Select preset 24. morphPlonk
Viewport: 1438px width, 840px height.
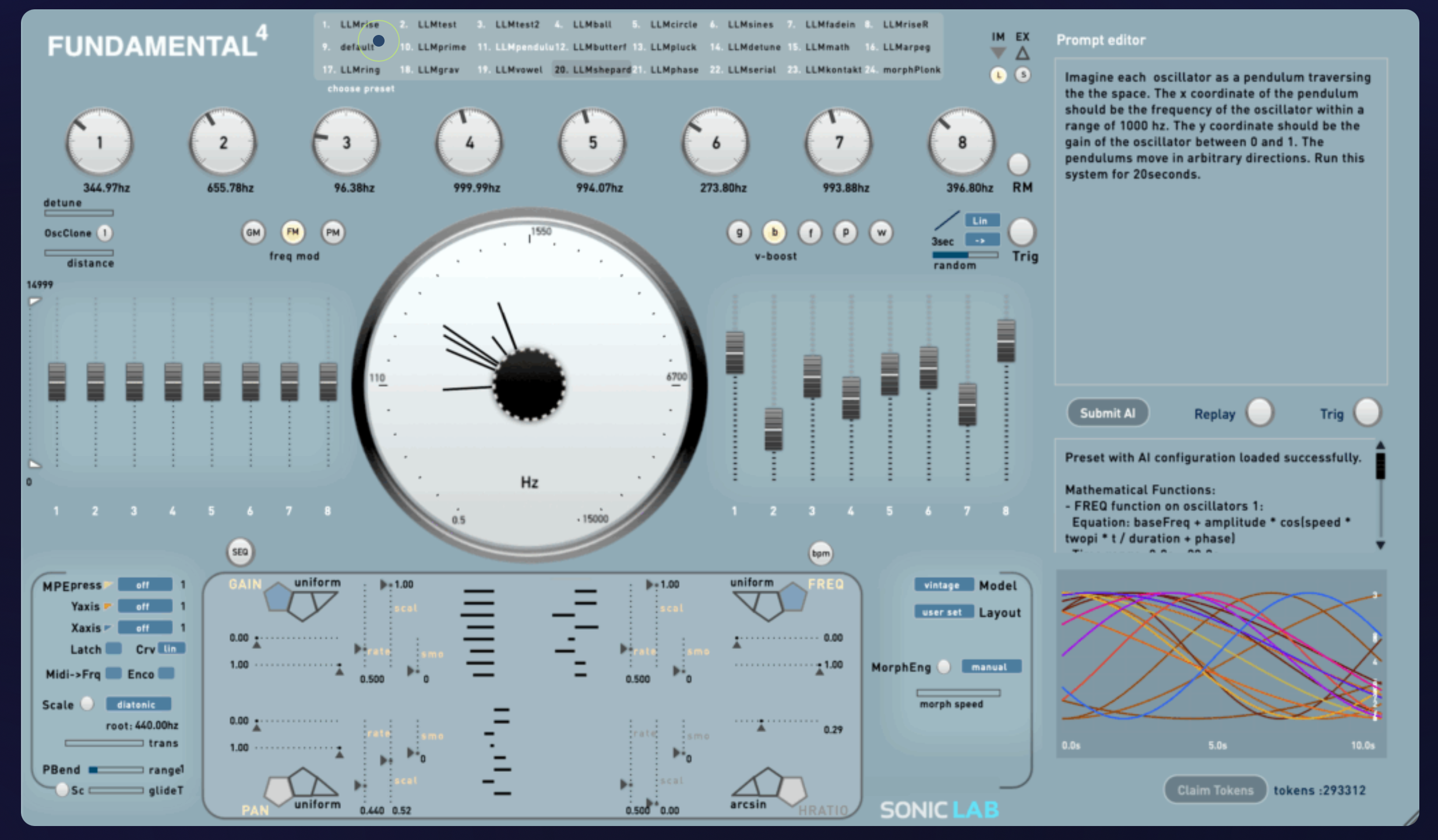pos(903,70)
